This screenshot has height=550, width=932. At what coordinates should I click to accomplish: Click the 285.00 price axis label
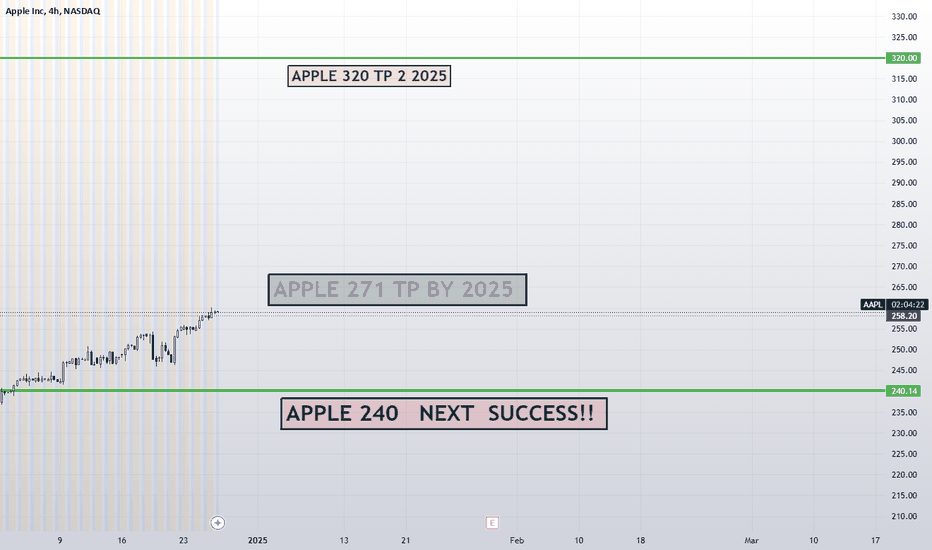[x=904, y=203]
